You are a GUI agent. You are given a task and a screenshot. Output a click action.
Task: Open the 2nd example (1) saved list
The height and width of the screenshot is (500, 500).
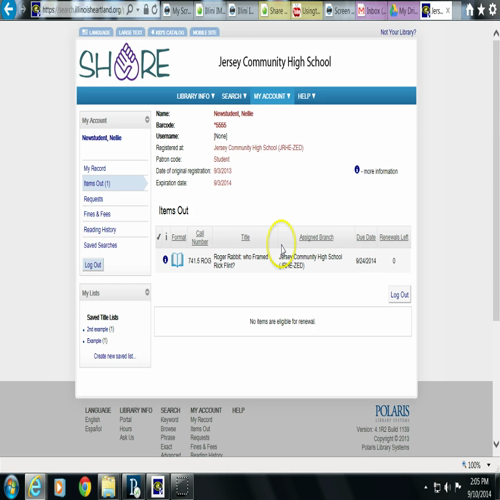[x=100, y=329]
